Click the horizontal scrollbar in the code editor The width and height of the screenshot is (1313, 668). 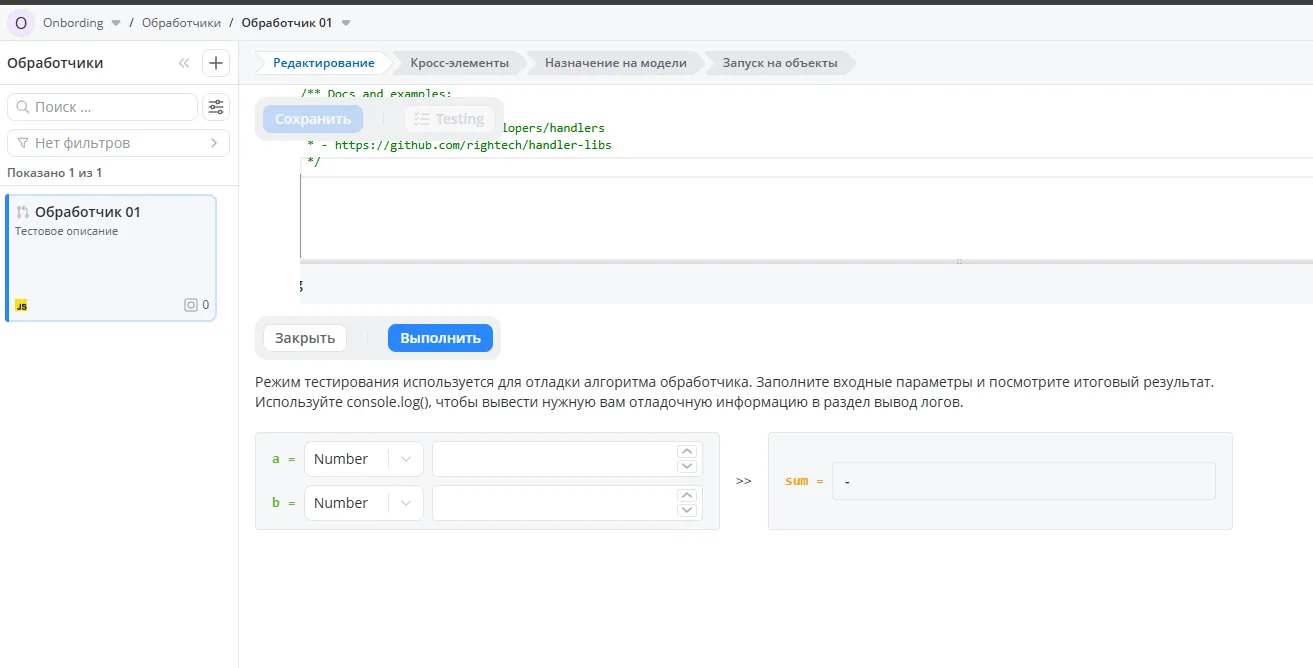point(957,260)
